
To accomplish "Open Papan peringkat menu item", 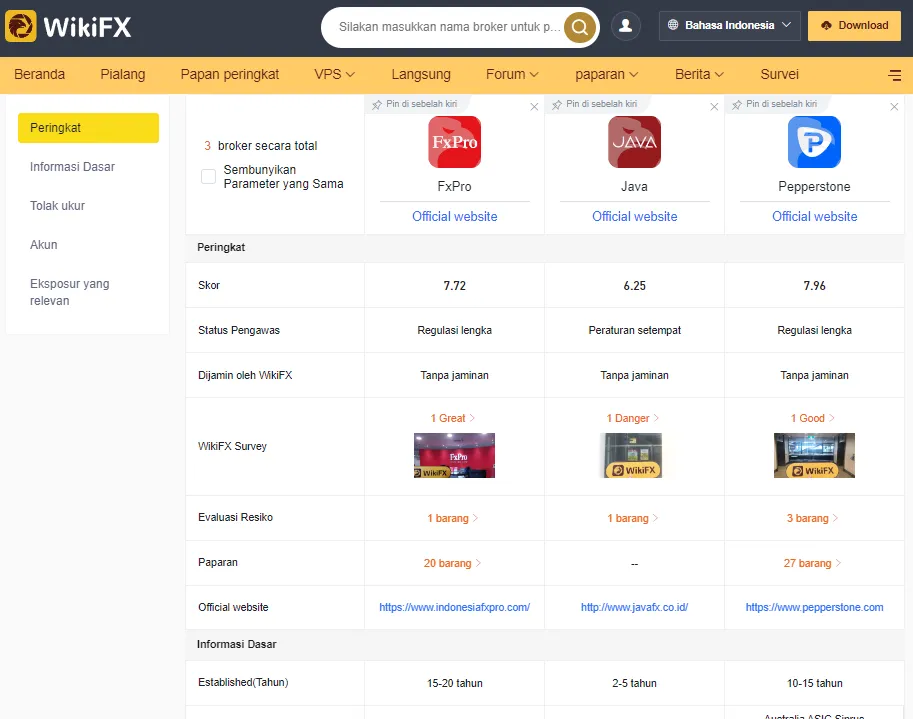I will [x=229, y=75].
